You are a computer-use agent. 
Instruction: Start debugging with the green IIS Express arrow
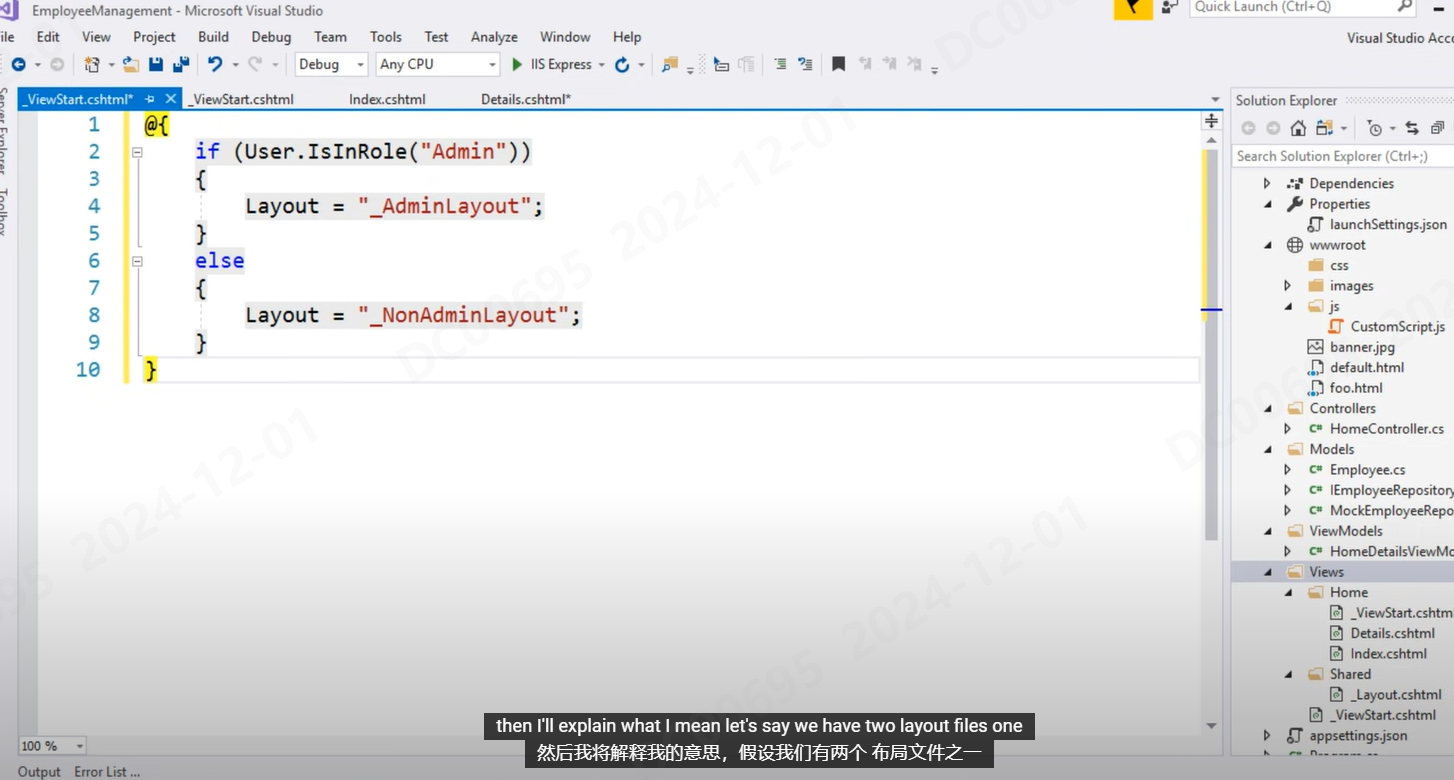coord(517,64)
